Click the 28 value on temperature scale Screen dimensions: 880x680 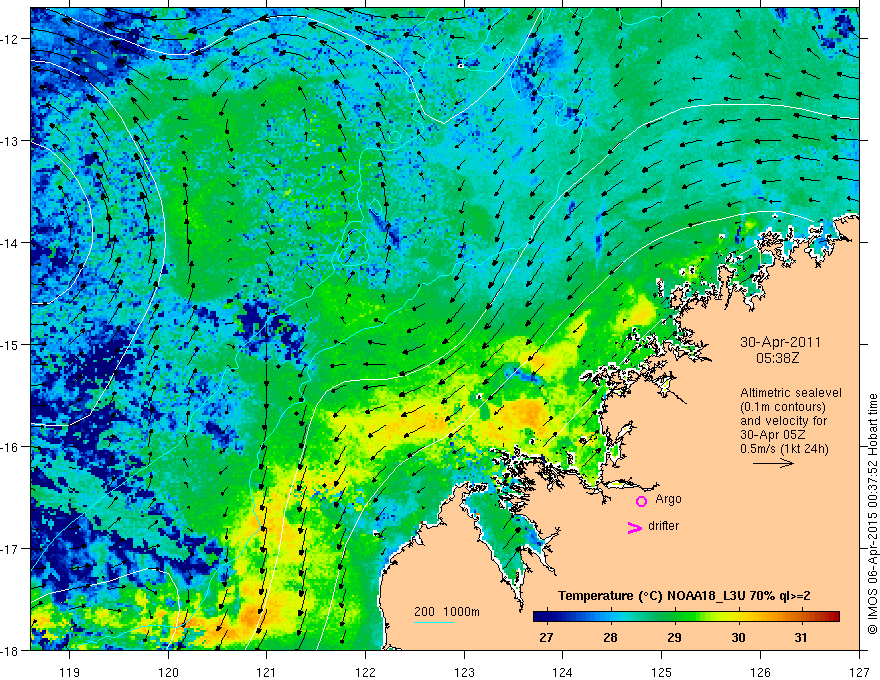610,637
